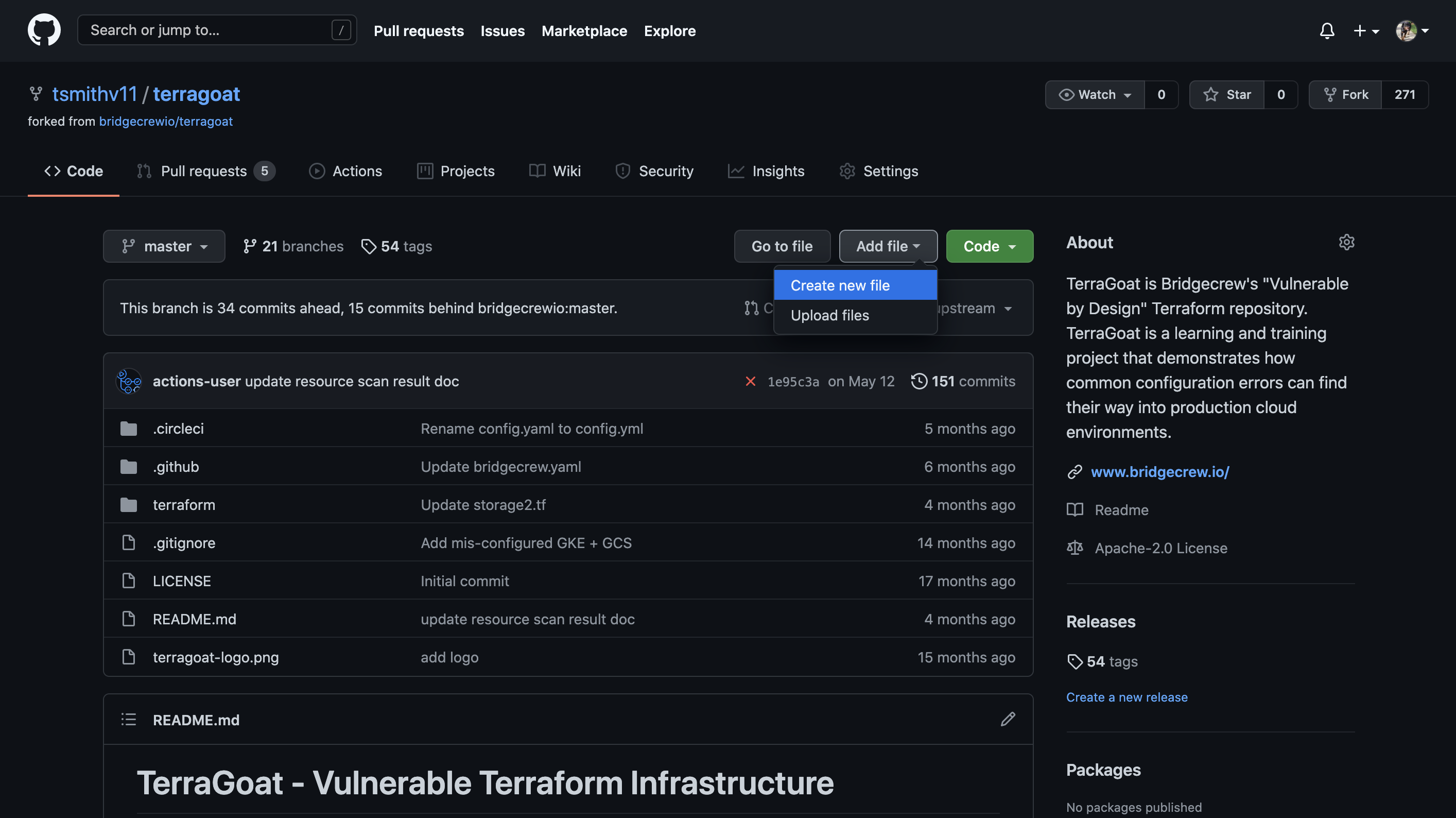Click the .github folder icon
The height and width of the screenshot is (818, 1456).
point(128,466)
